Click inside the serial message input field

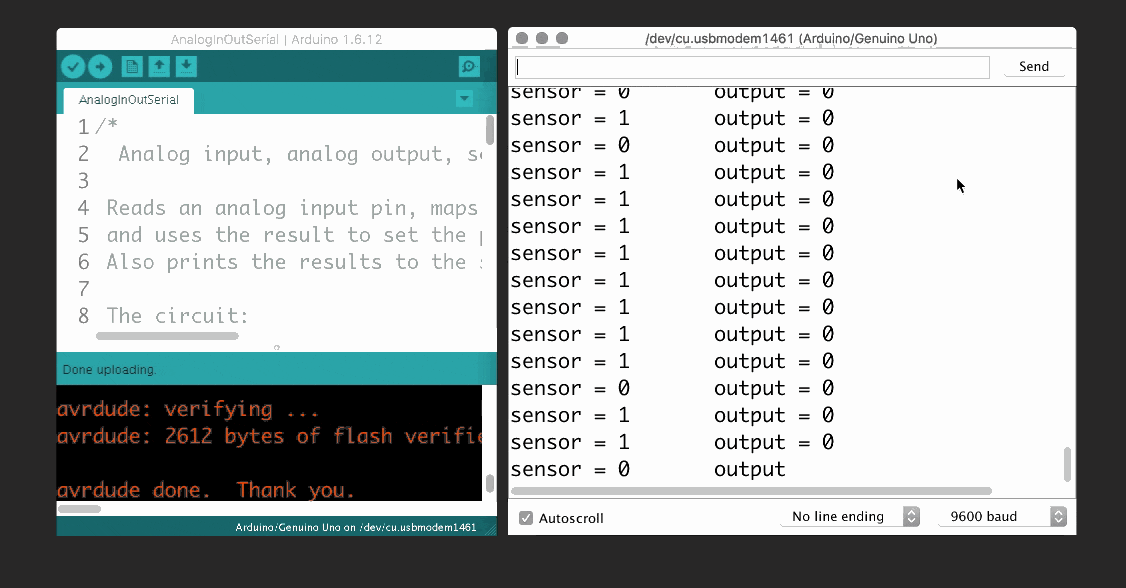pos(750,66)
